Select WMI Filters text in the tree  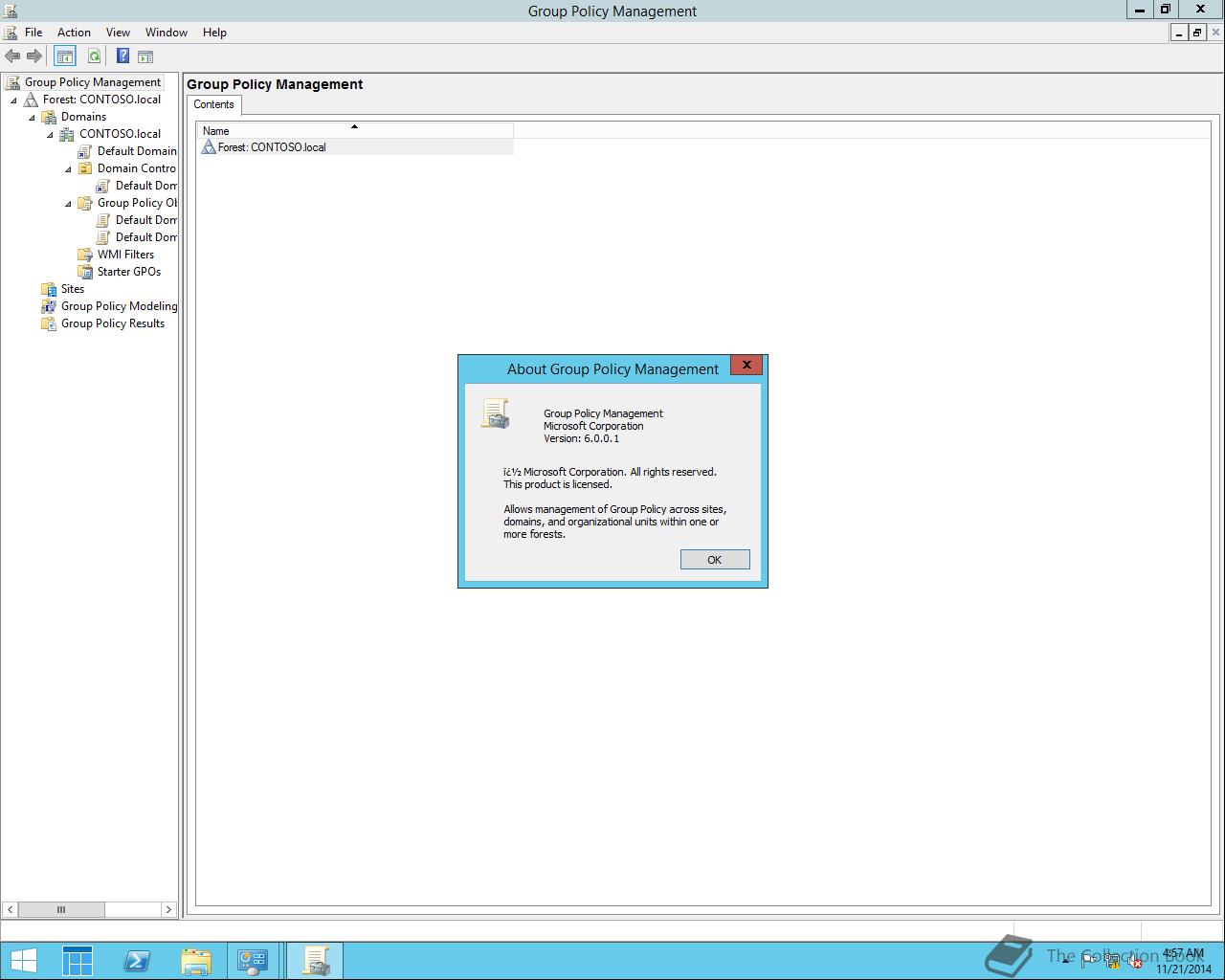click(x=125, y=255)
